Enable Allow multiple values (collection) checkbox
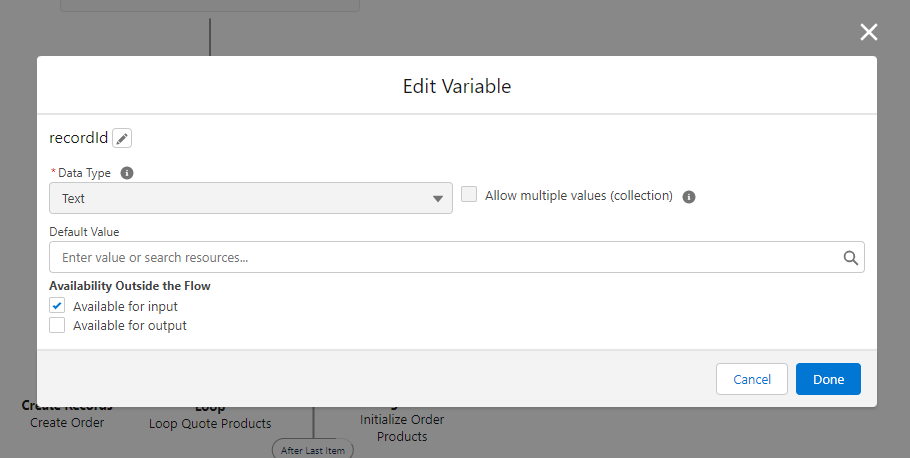The height and width of the screenshot is (458, 910). click(x=469, y=195)
